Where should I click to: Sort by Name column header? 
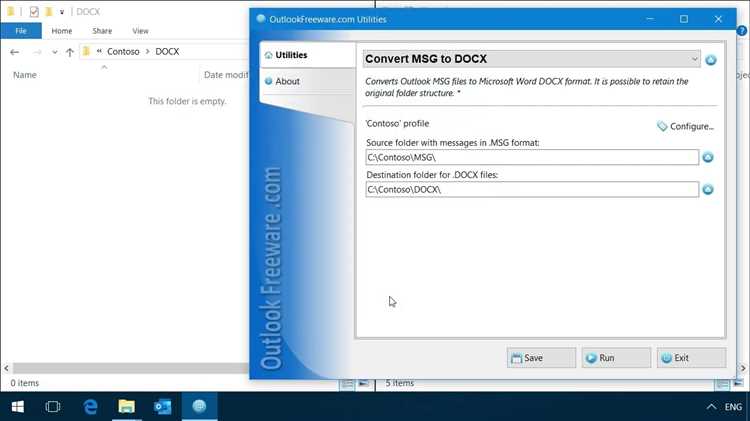point(25,75)
